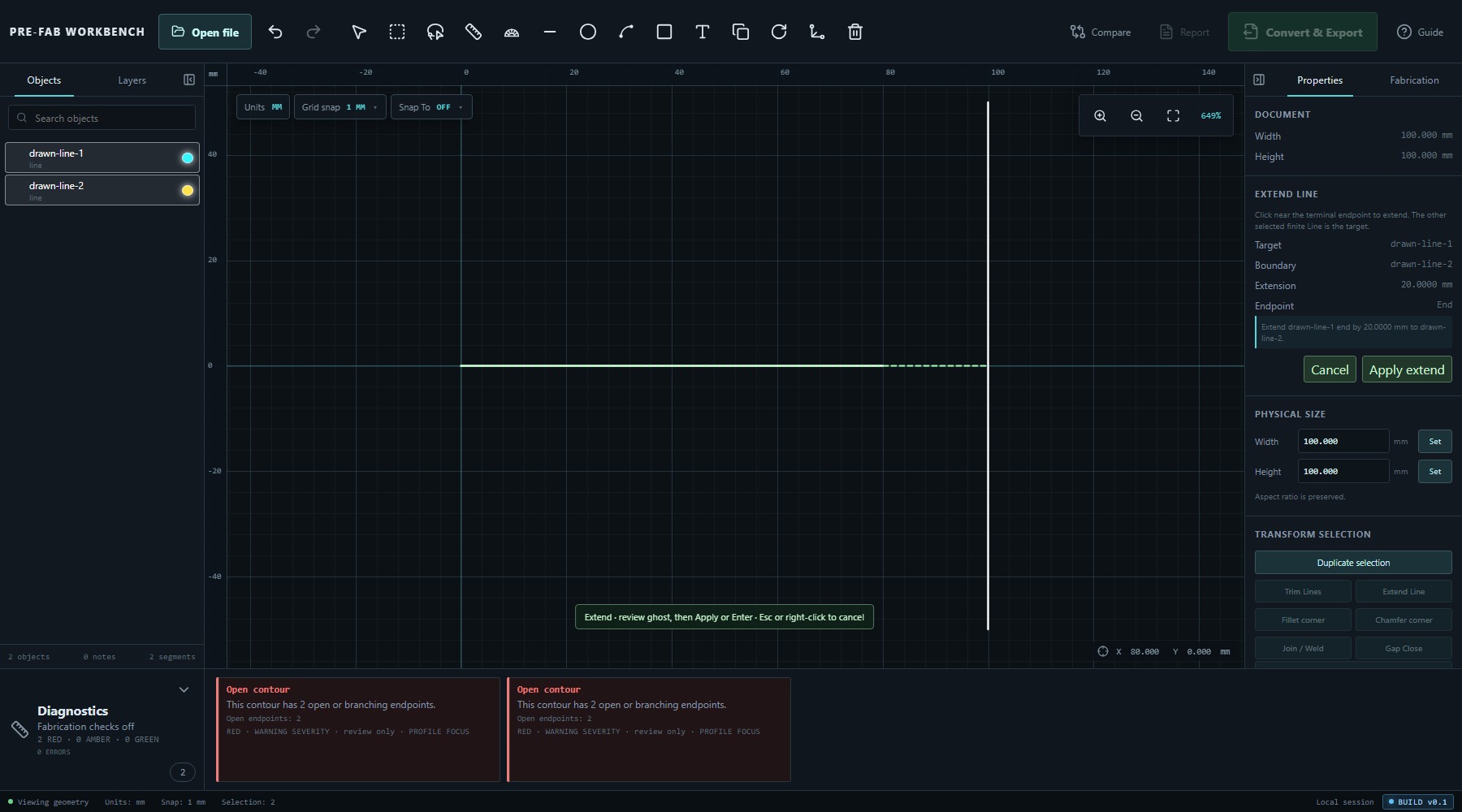The height and width of the screenshot is (812, 1462).
Task: Toggle Snap To OFF control
Action: 431,107
